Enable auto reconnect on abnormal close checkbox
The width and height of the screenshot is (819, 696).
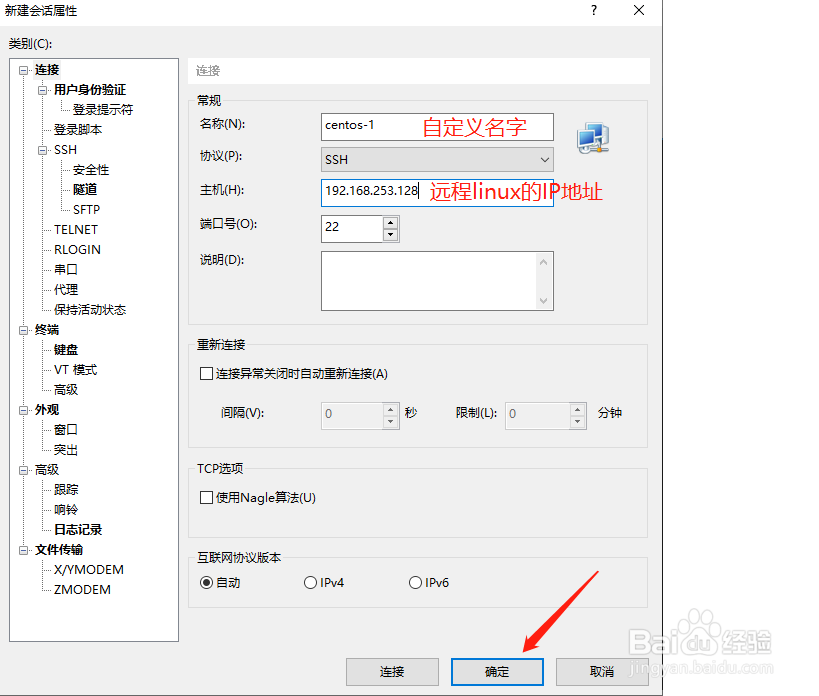pyautogui.click(x=206, y=374)
